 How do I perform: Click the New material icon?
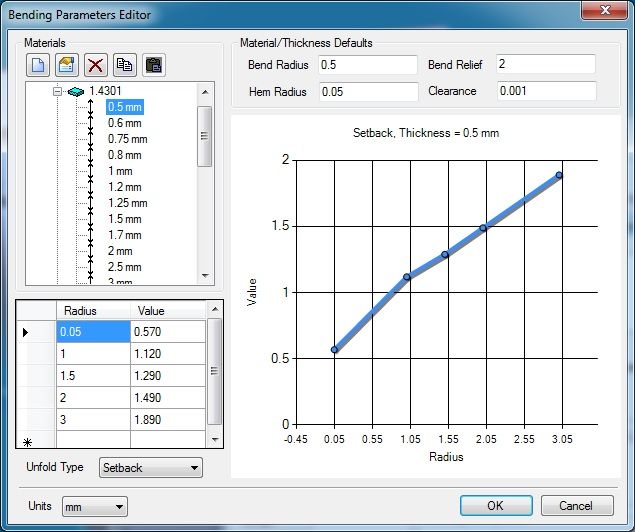click(38, 66)
